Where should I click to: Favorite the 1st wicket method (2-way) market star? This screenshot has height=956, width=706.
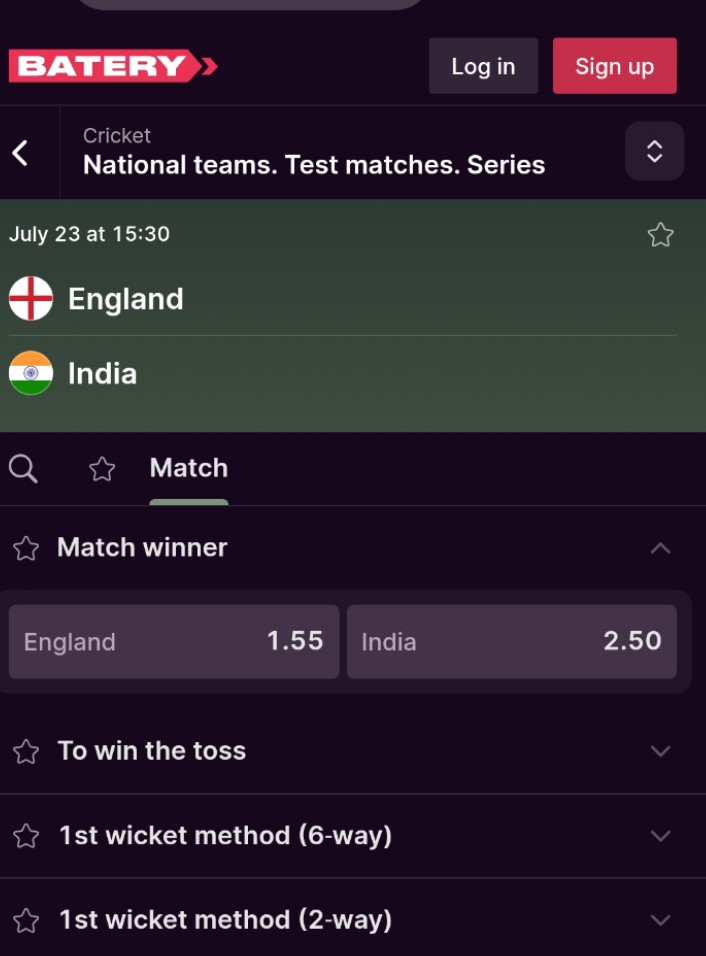25,920
